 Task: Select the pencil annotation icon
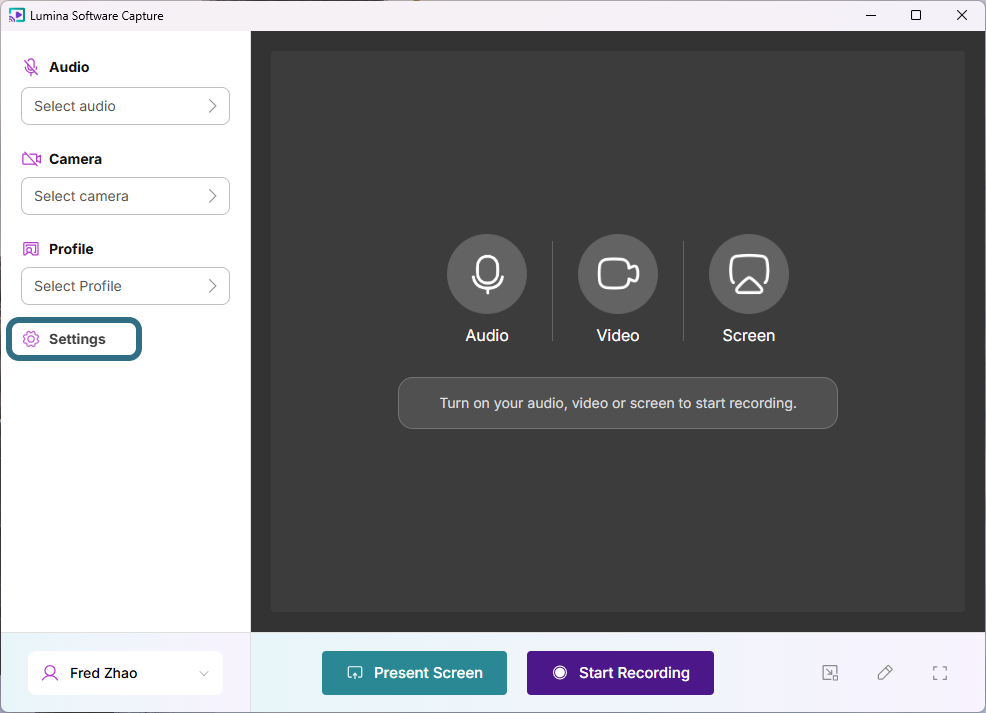coord(885,673)
